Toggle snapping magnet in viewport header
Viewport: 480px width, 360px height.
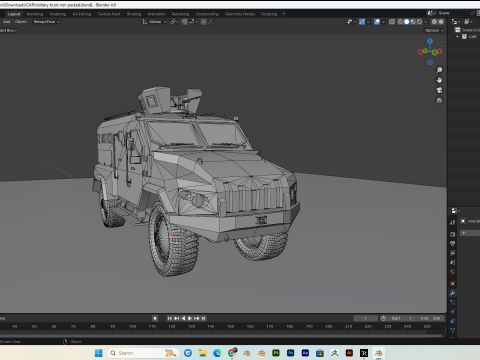184,22
